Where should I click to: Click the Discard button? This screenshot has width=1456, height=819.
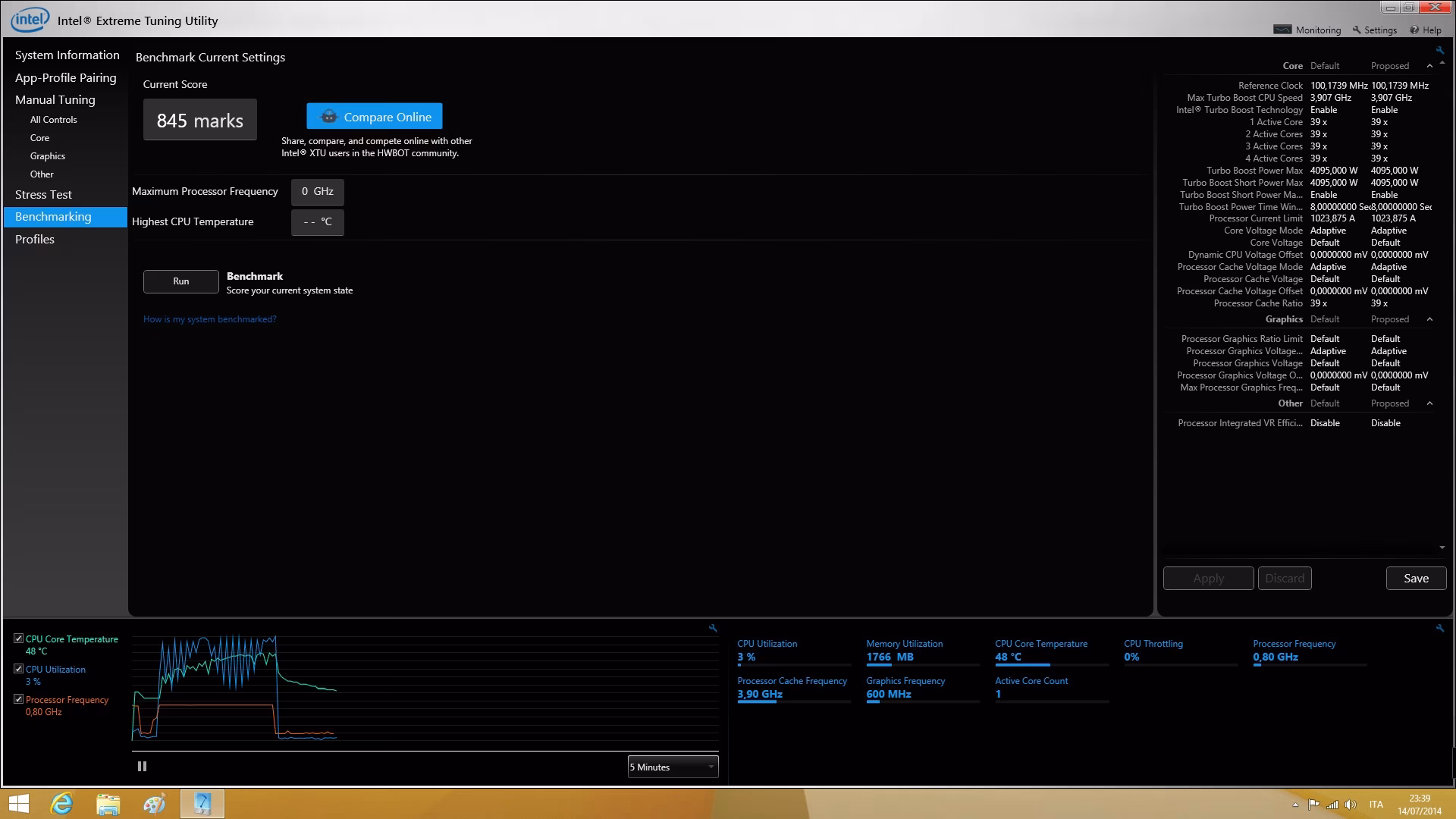click(1285, 579)
